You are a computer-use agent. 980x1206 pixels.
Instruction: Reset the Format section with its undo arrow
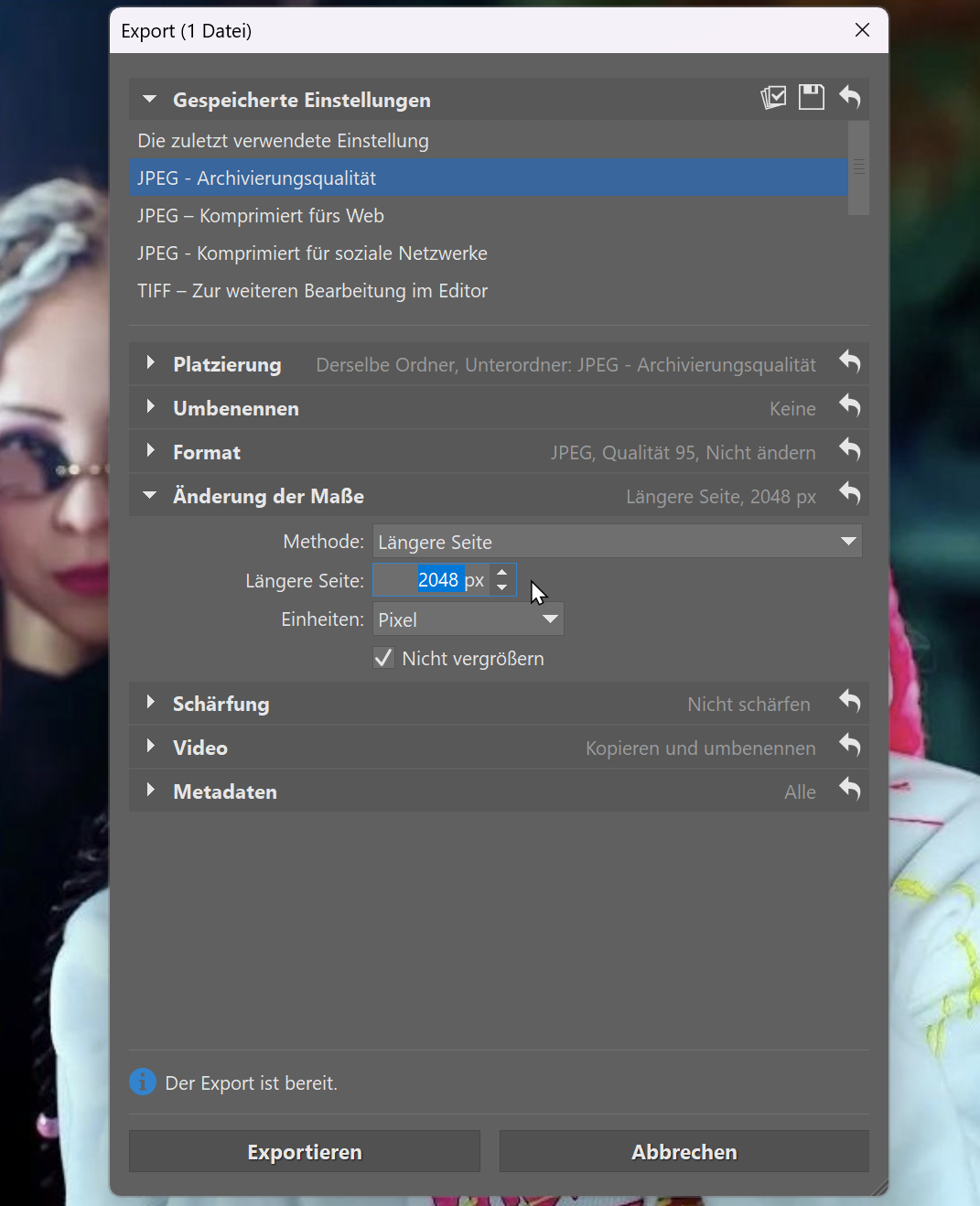coord(850,450)
